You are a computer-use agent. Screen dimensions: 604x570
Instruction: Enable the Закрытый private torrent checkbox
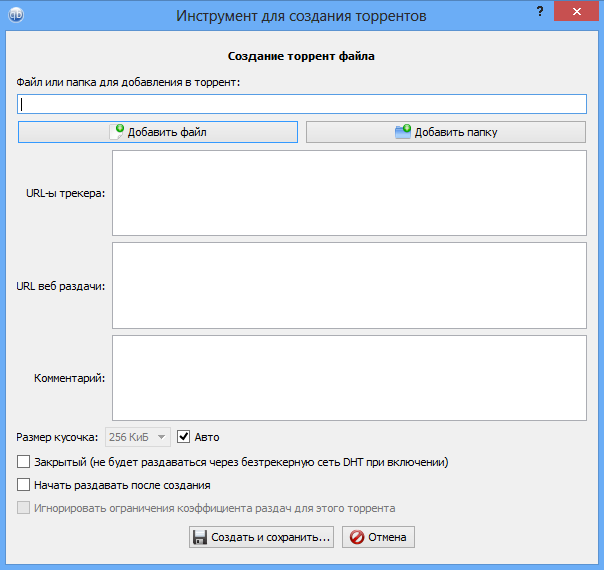23,461
